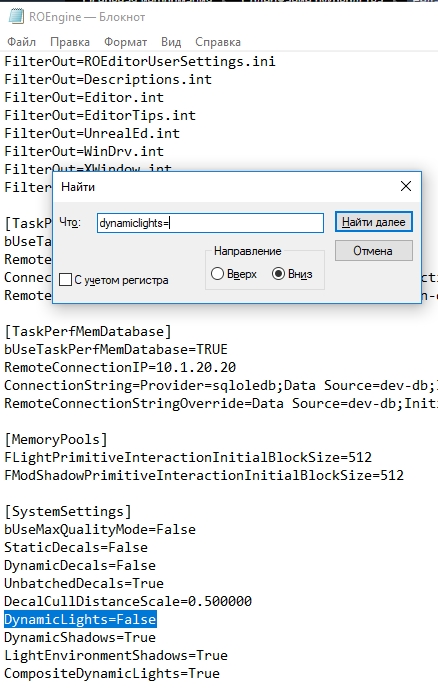Click the bUseMaxQualityMode=False line
The width and height of the screenshot is (438, 691).
pyautogui.click(x=100, y=529)
